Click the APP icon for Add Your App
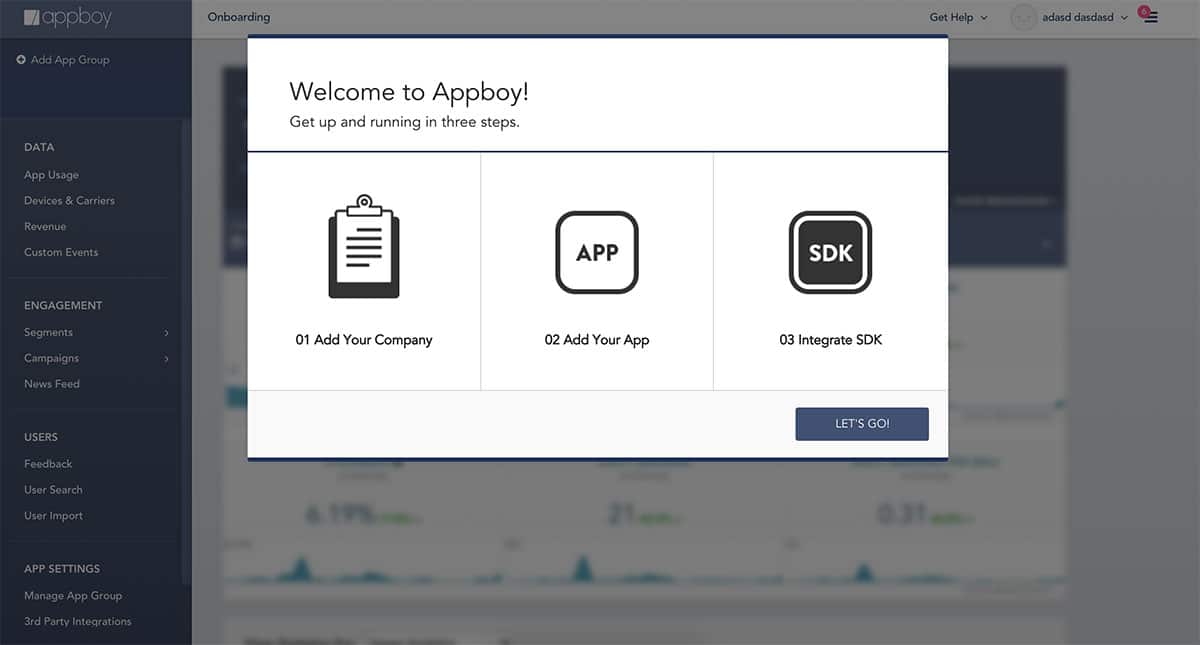This screenshot has height=645, width=1200. click(597, 251)
